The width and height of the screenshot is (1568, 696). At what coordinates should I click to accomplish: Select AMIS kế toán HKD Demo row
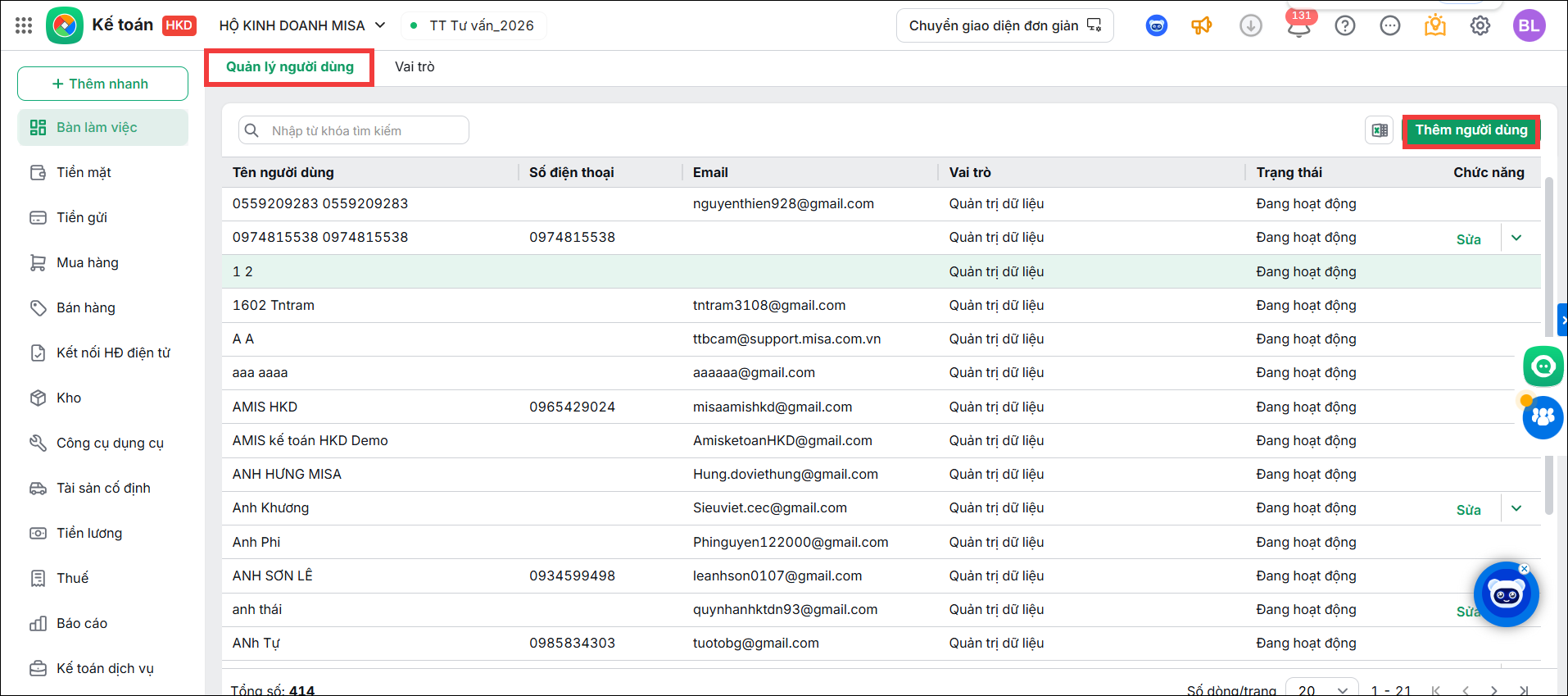(881, 440)
